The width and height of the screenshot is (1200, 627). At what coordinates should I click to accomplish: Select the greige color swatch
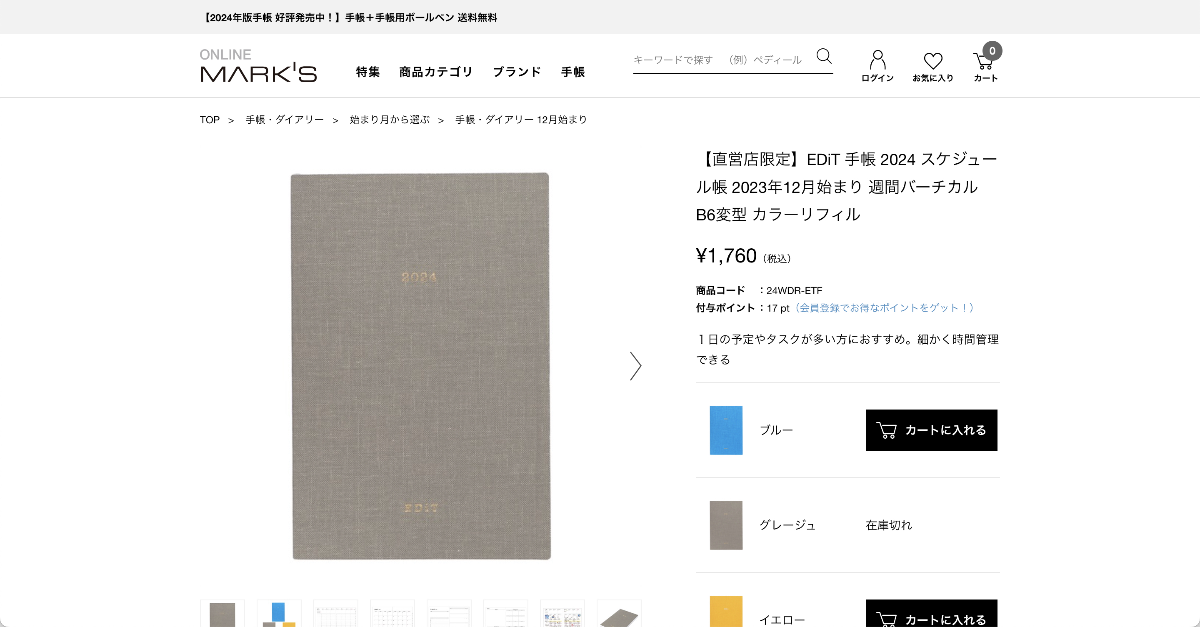pyautogui.click(x=726, y=525)
